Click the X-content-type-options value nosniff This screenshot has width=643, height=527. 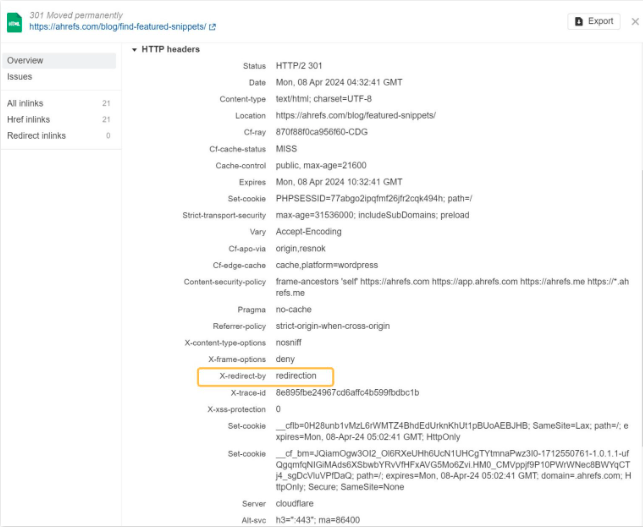click(289, 343)
